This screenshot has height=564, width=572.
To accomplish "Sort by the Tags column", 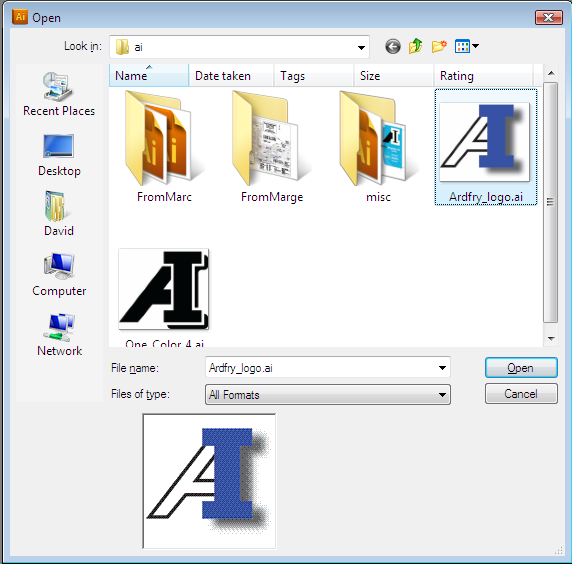I will click(313, 76).
